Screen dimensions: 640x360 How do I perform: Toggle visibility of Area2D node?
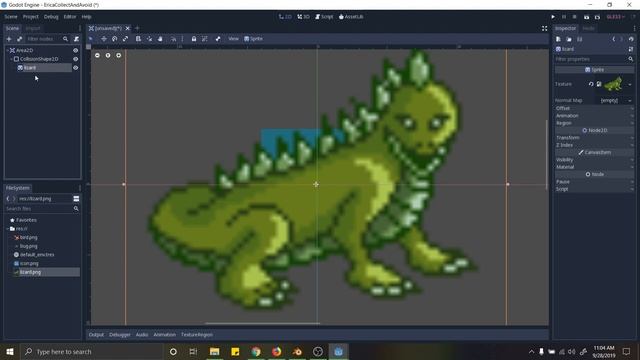tap(76, 50)
